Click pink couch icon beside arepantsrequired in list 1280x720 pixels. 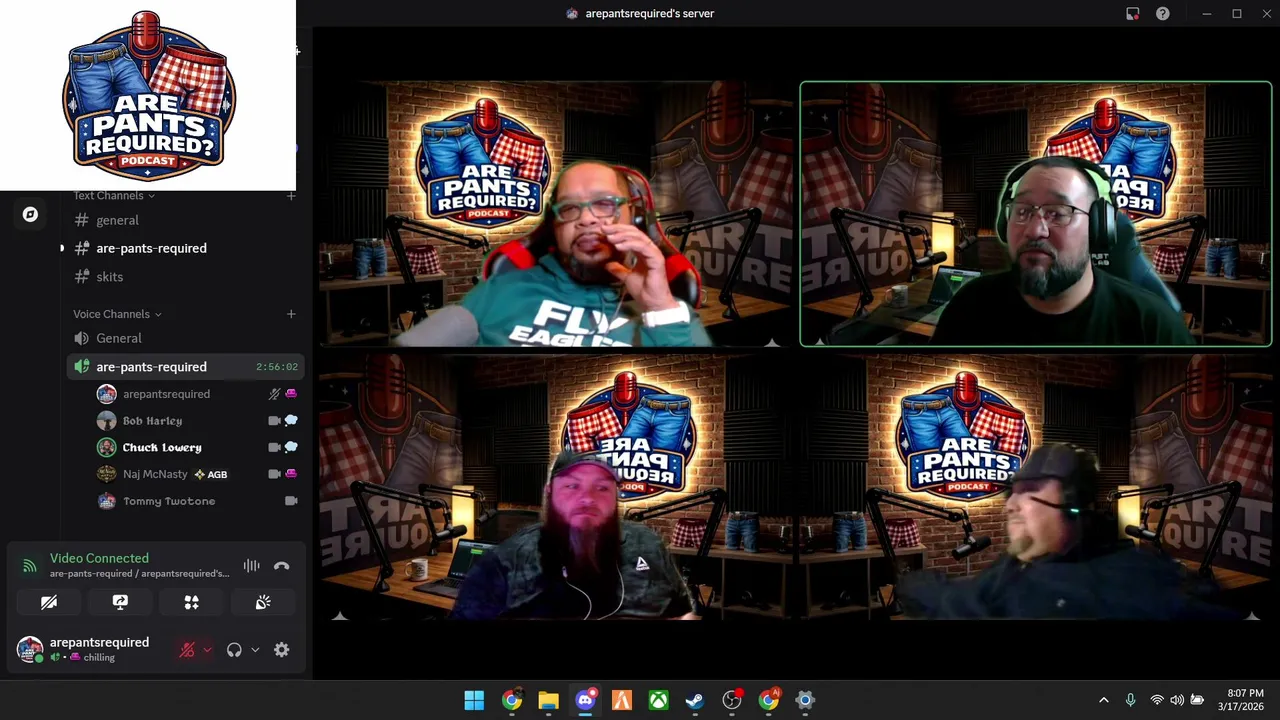click(291, 394)
